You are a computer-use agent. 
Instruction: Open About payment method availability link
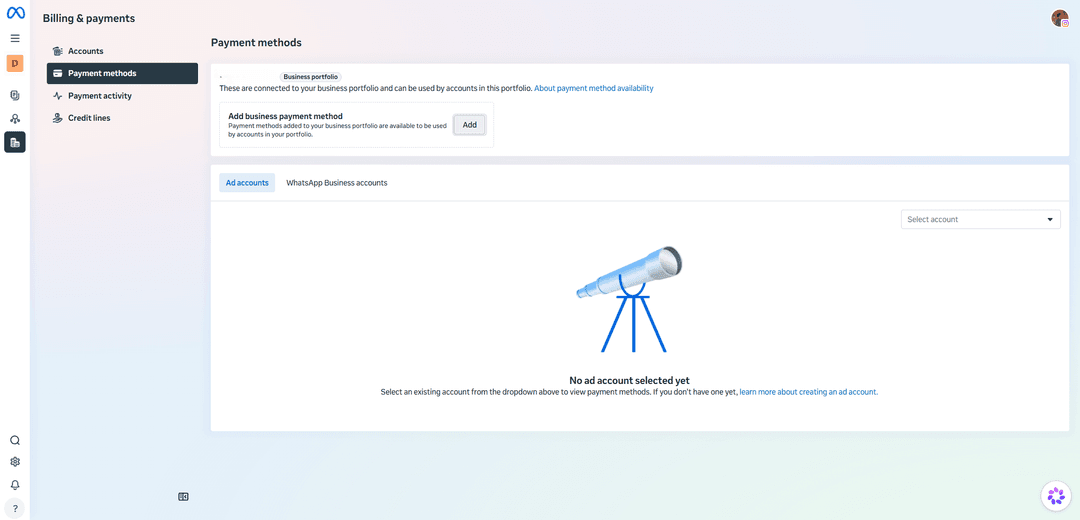594,88
